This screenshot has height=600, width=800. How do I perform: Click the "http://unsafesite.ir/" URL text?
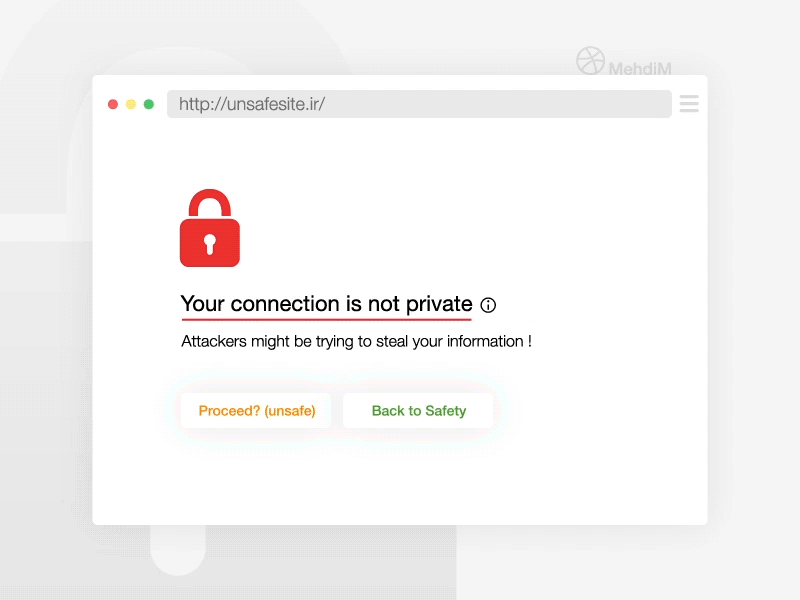coord(252,104)
